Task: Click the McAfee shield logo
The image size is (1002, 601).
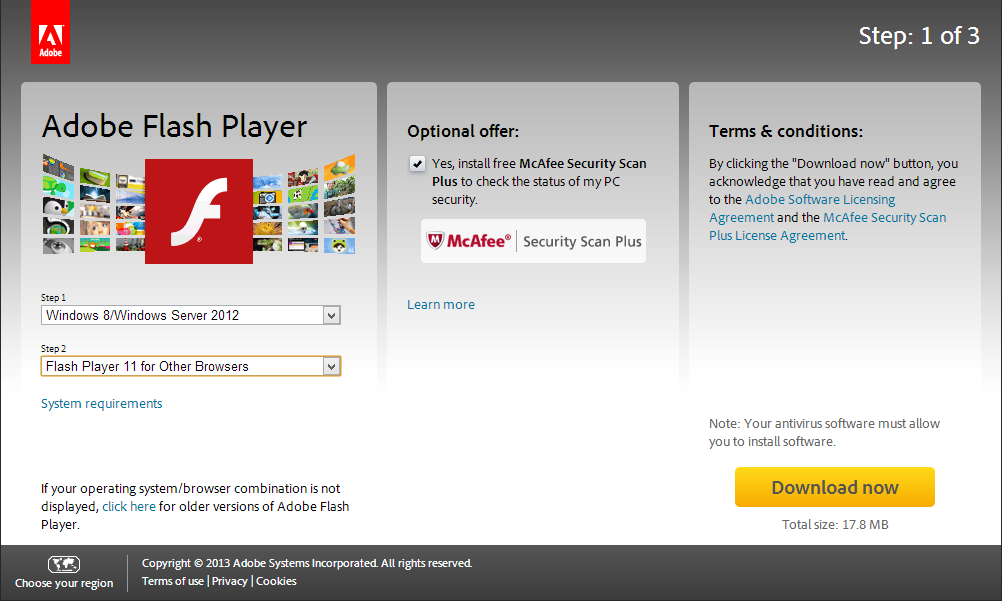Action: pyautogui.click(x=435, y=241)
